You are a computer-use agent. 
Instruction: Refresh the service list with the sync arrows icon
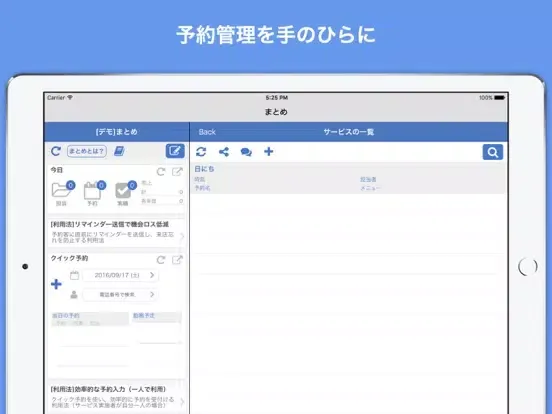click(201, 152)
